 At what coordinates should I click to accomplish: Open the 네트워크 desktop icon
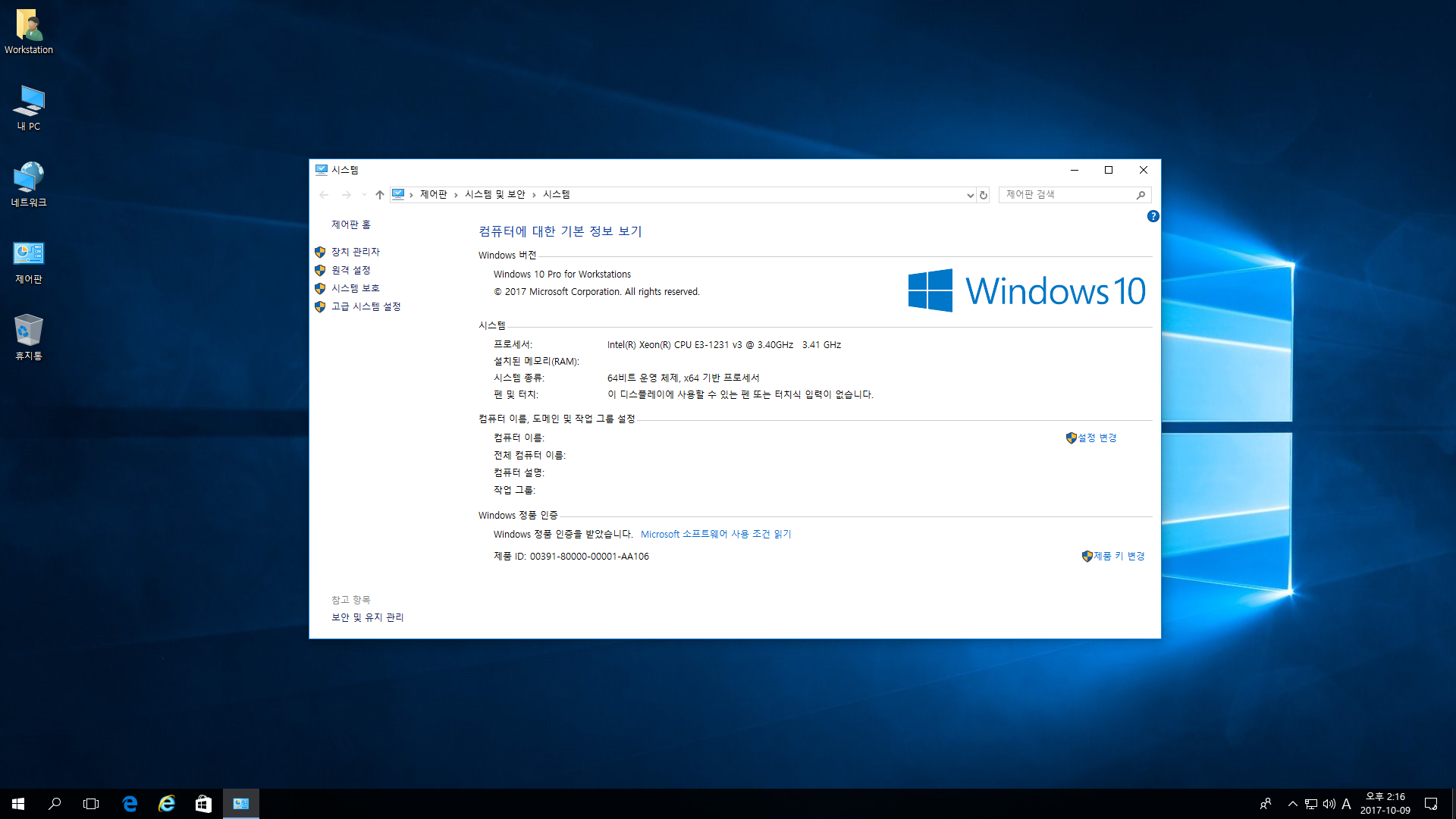29,184
